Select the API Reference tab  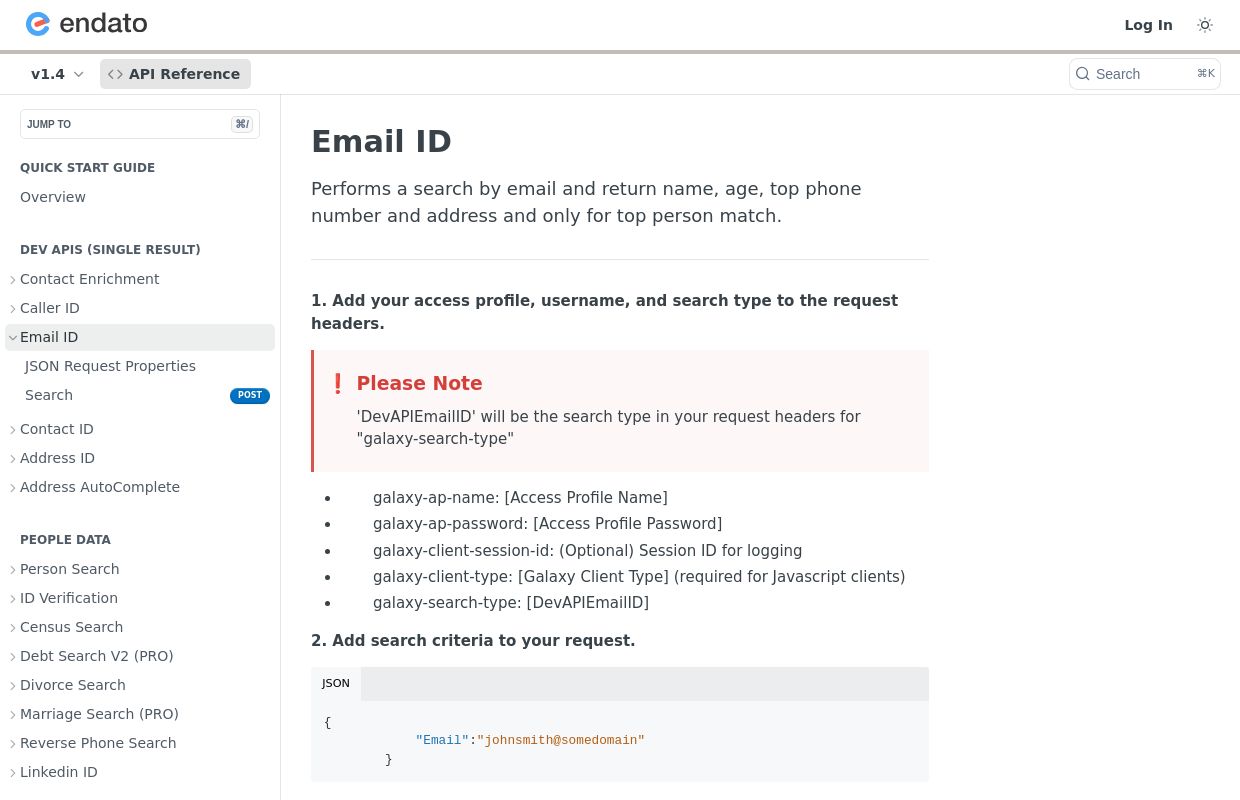pos(175,74)
